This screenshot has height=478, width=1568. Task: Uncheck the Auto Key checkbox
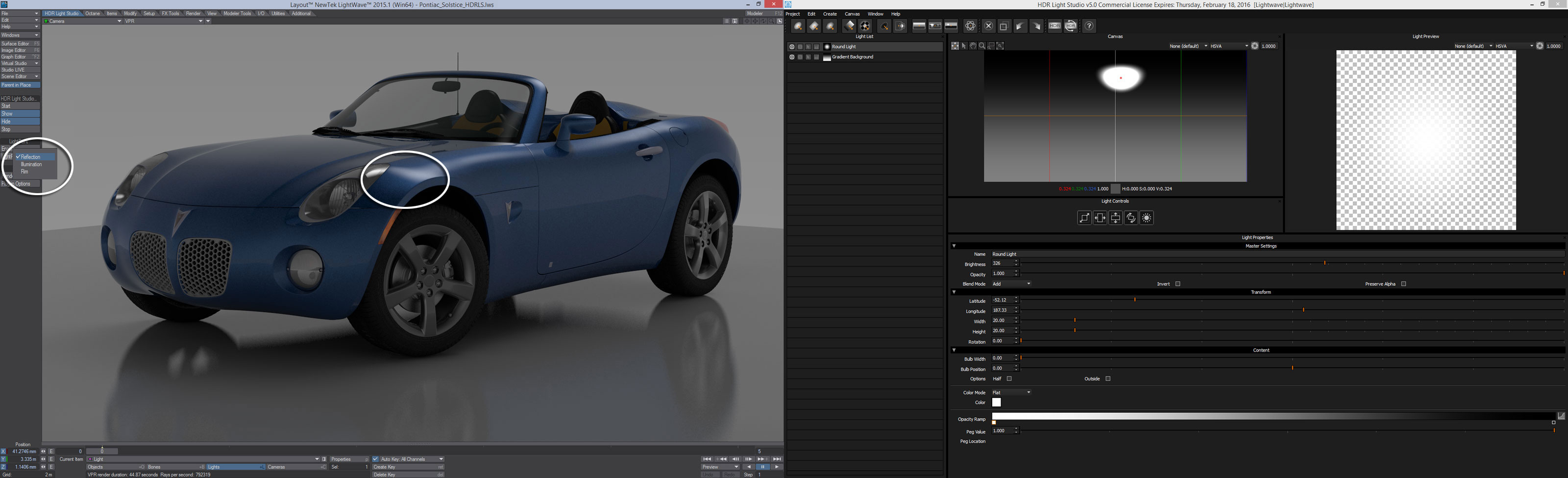pos(375,459)
